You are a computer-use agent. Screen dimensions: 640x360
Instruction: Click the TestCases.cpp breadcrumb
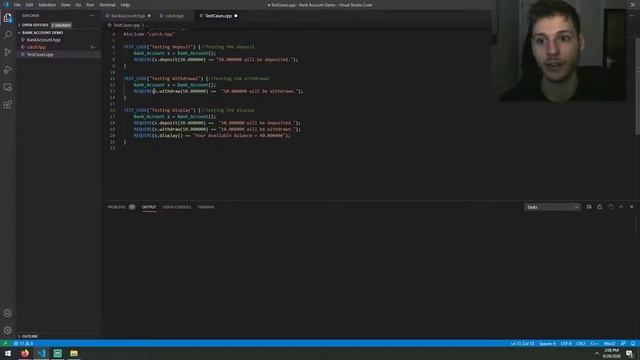[126, 25]
